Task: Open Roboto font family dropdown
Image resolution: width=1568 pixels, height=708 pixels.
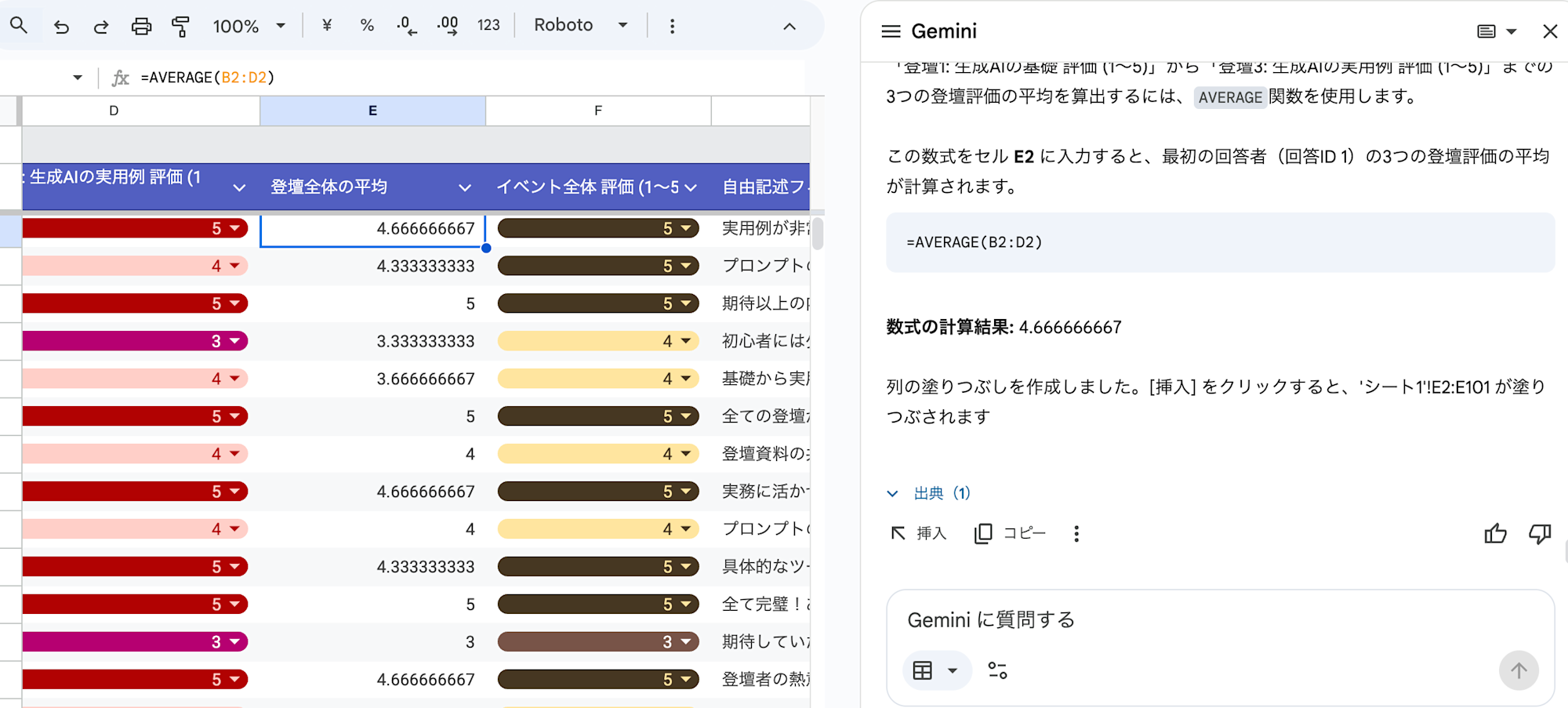Action: pos(581,26)
